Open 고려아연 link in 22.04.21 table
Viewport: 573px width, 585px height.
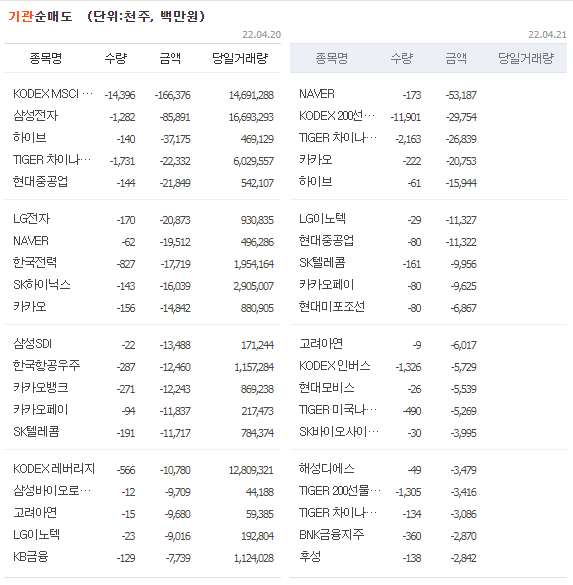tap(321, 344)
